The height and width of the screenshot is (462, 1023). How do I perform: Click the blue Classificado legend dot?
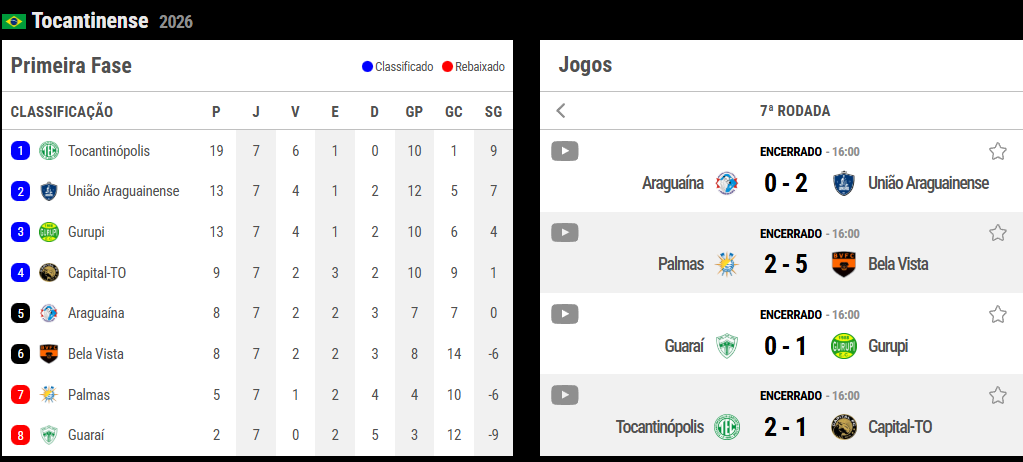367,67
